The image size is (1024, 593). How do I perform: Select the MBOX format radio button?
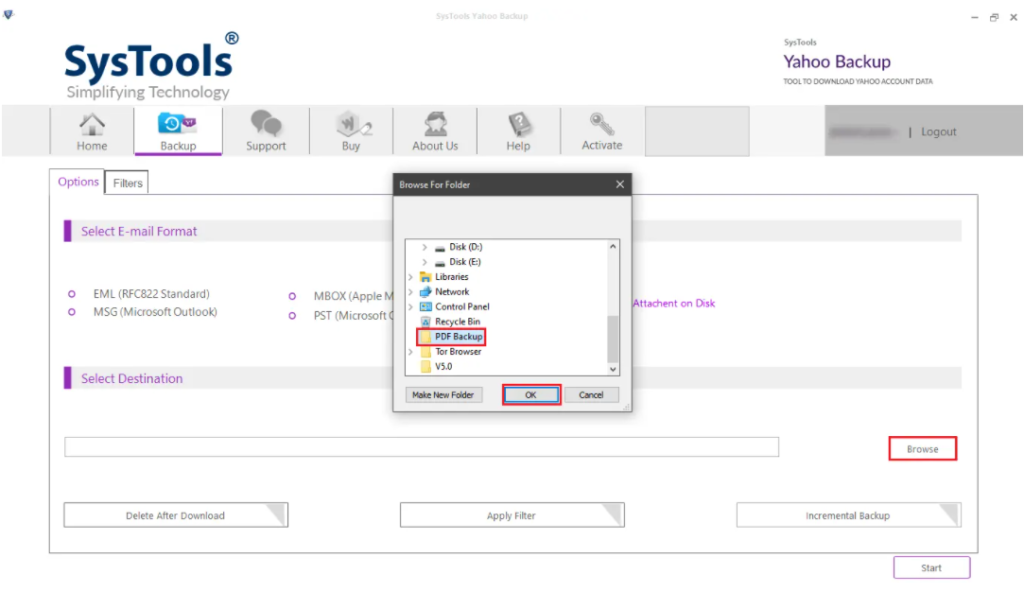(292, 296)
